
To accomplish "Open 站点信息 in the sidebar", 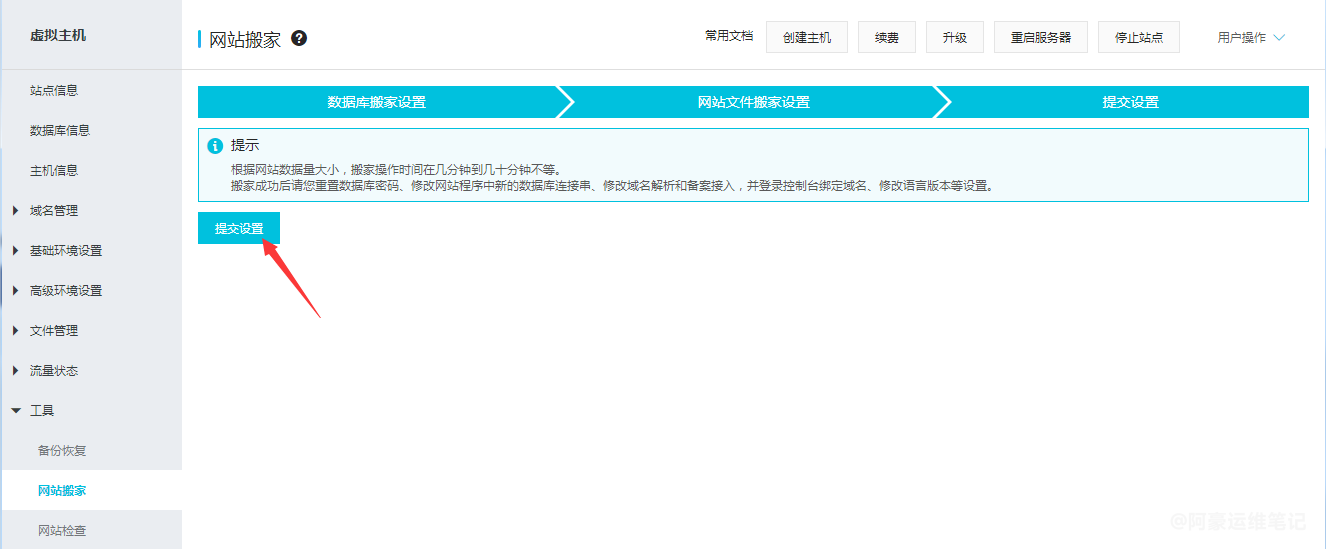I will coord(54,90).
